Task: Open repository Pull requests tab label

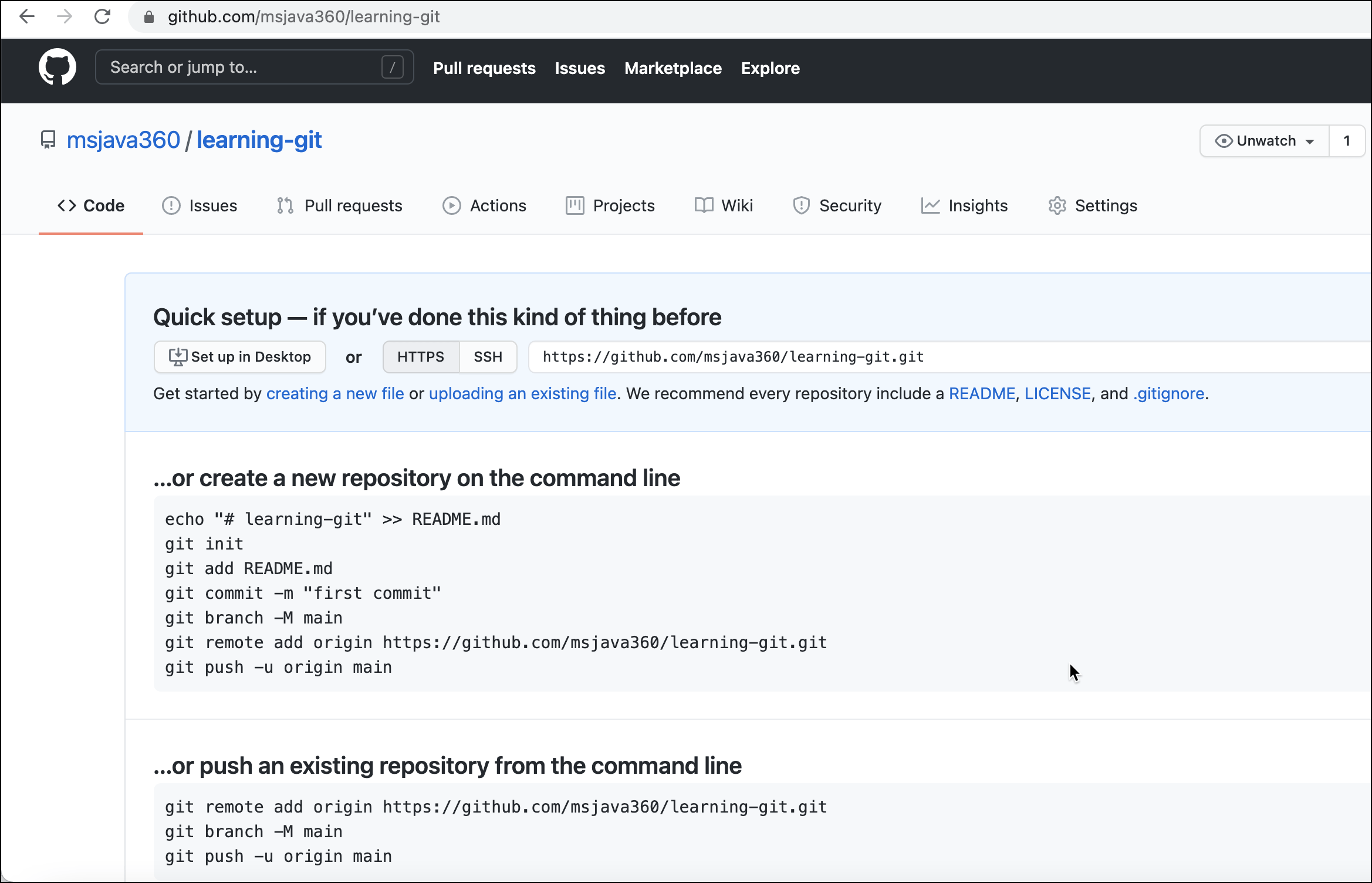Action: (x=353, y=205)
